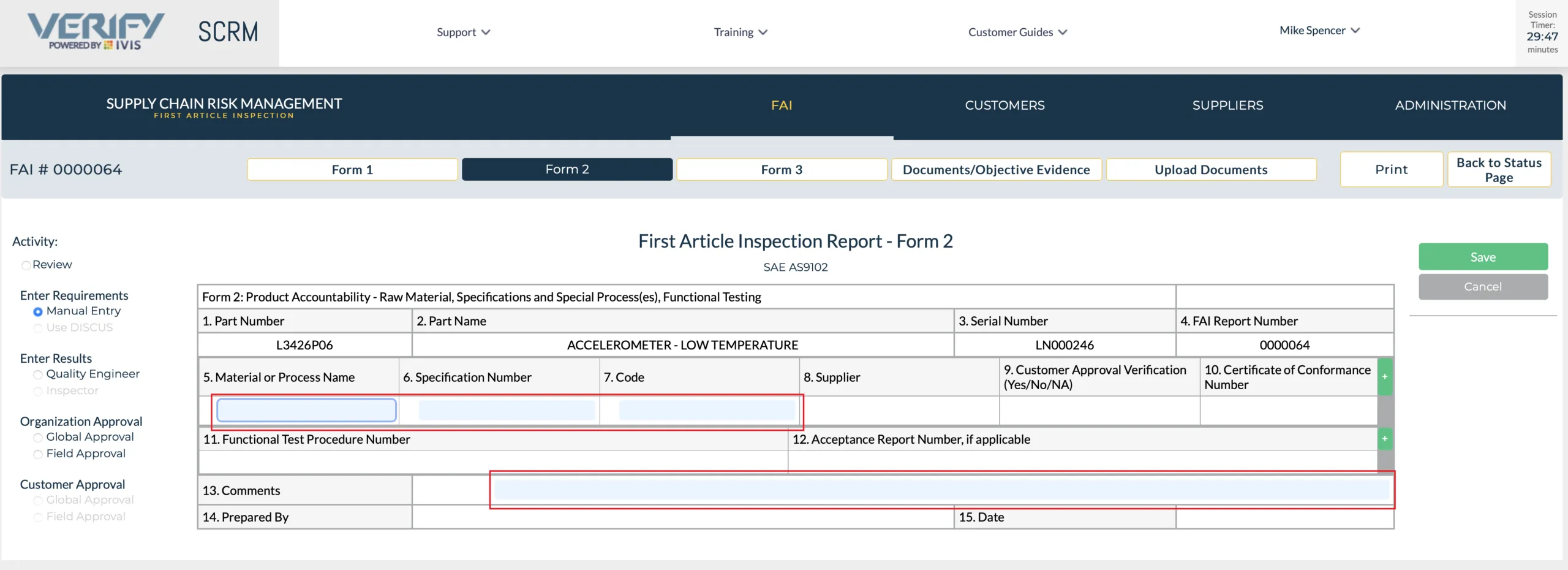Image resolution: width=1568 pixels, height=570 pixels.
Task: Switch to the Form 3 tab
Action: click(782, 170)
